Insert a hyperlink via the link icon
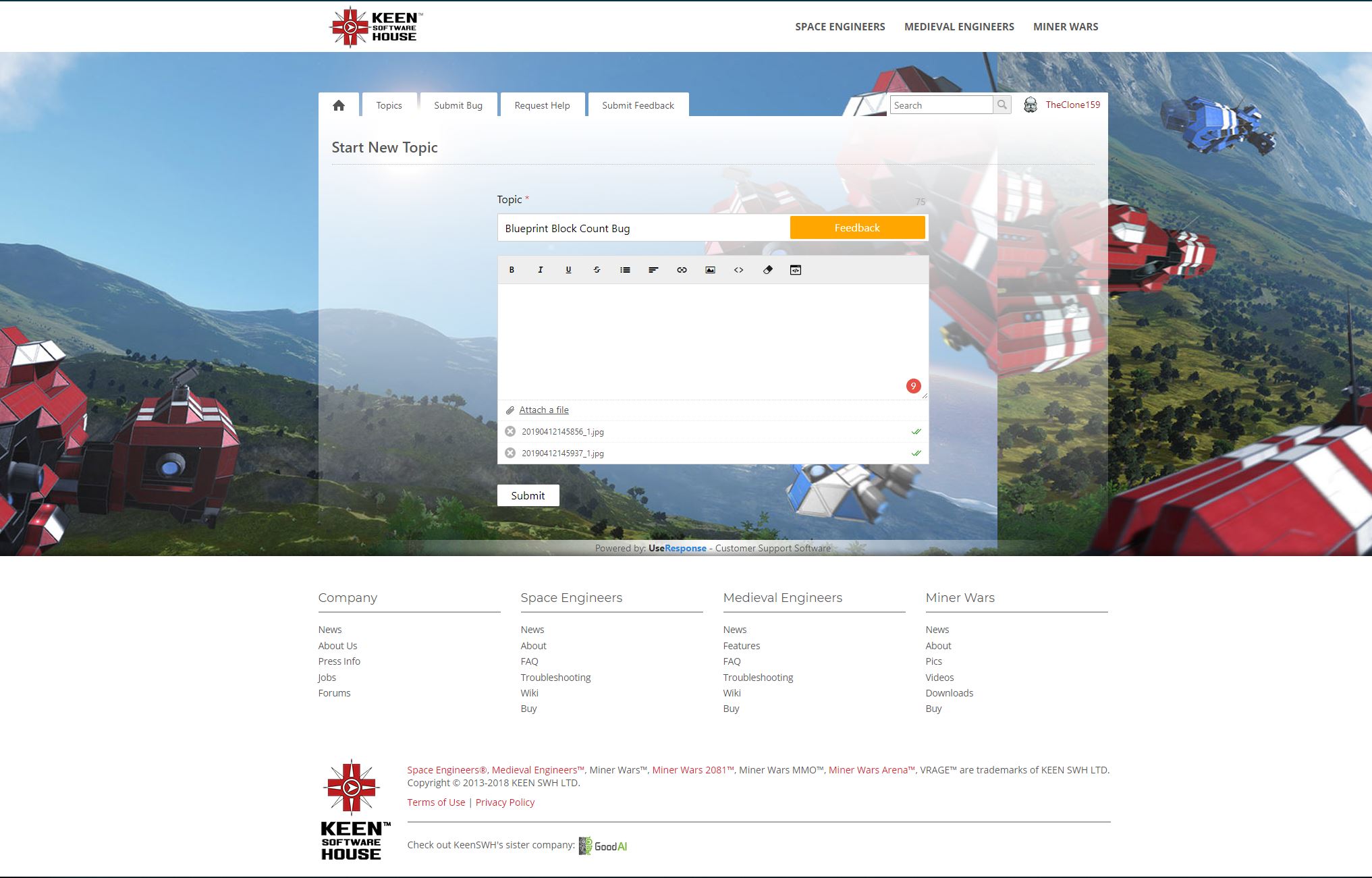Image resolution: width=1372 pixels, height=878 pixels. (682, 270)
